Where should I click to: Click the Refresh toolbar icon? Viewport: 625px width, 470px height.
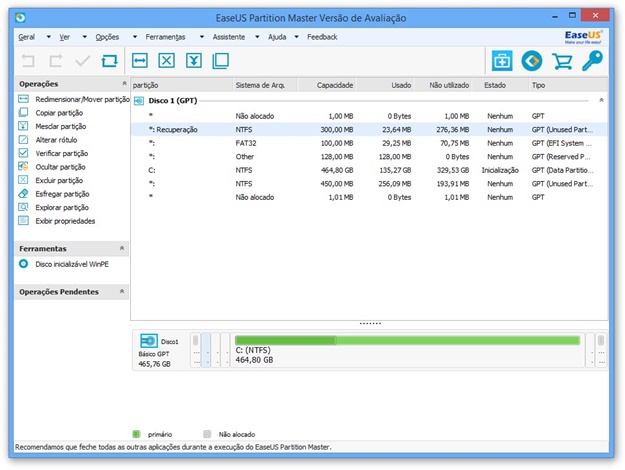pyautogui.click(x=110, y=61)
